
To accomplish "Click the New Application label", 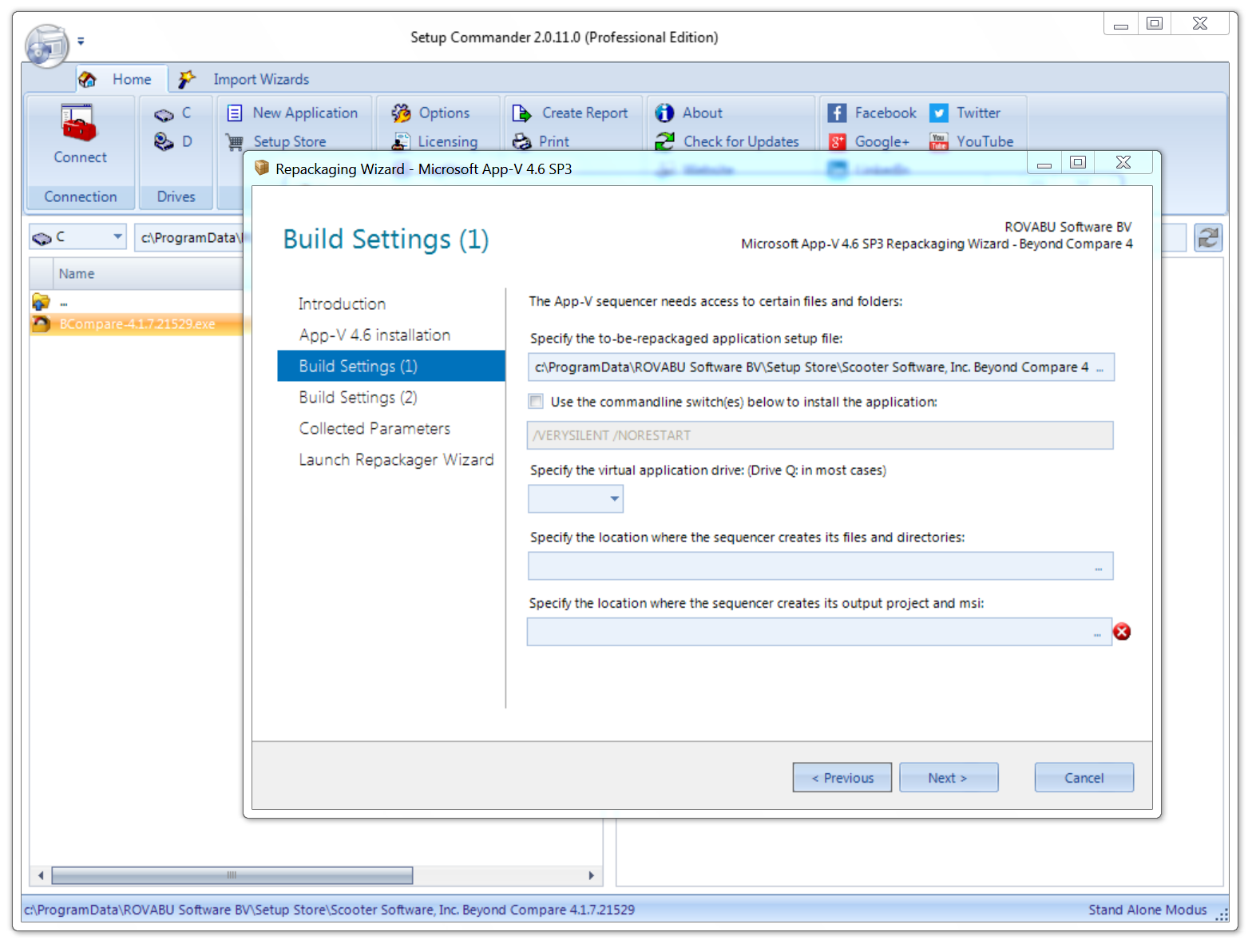I will tap(305, 113).
